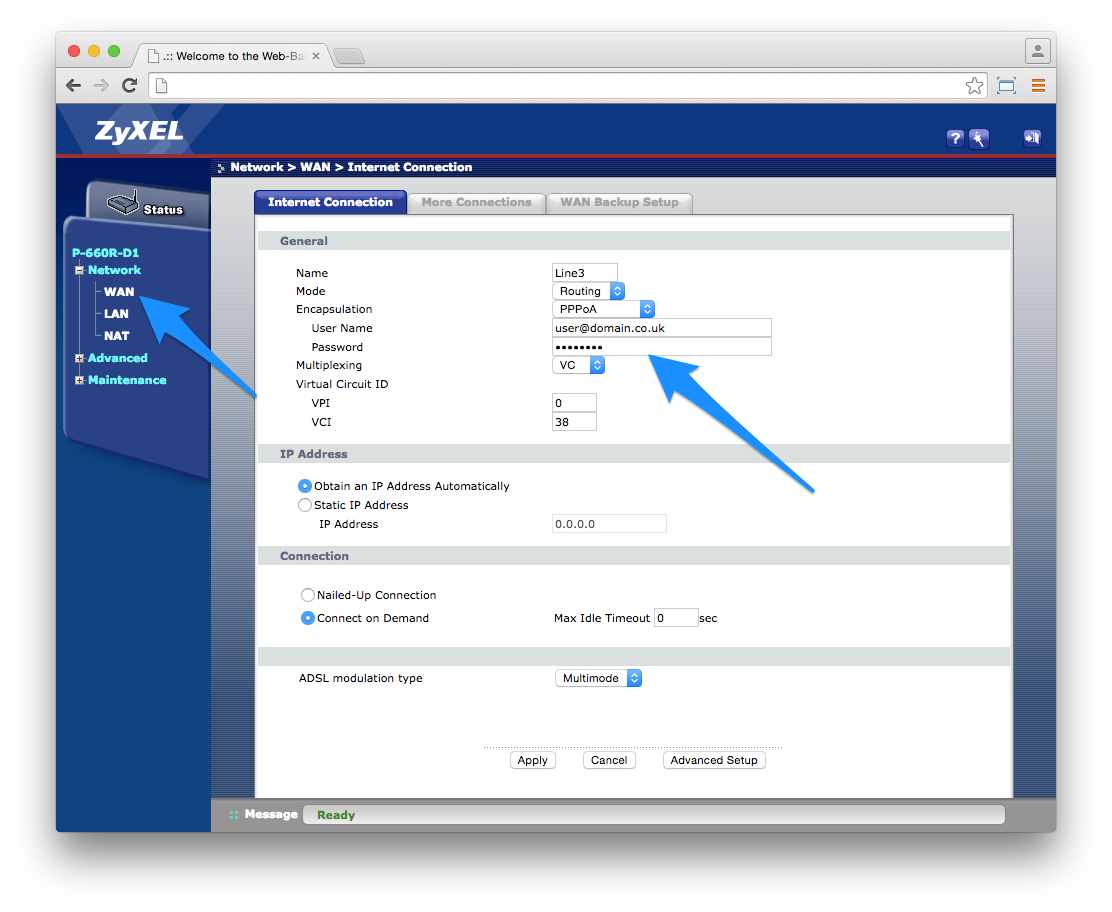Log out using the exit door icon
This screenshot has width=1112, height=912.
(1031, 138)
